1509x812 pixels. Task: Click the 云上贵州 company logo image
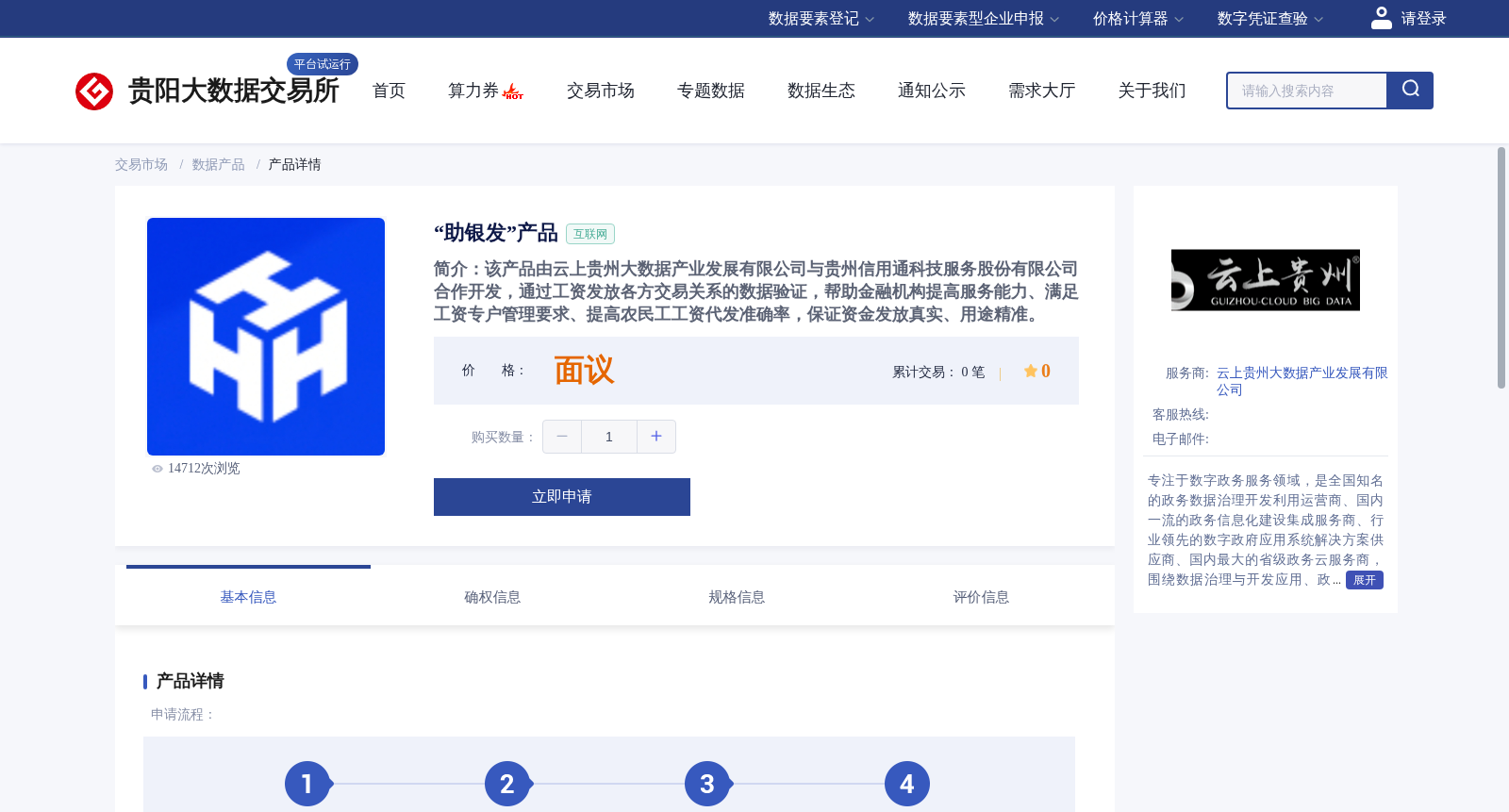1266,280
